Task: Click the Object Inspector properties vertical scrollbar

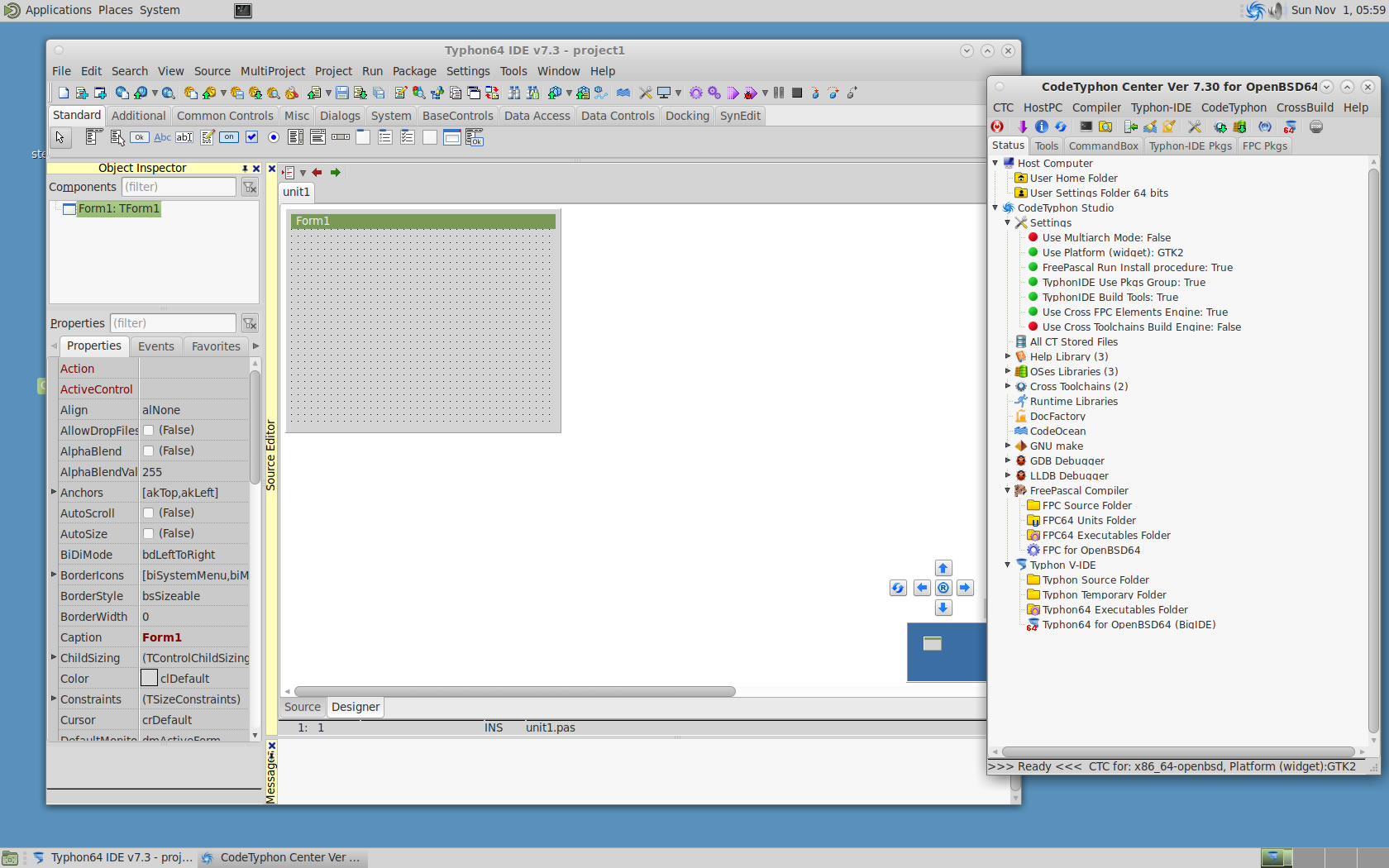Action: tap(255, 427)
